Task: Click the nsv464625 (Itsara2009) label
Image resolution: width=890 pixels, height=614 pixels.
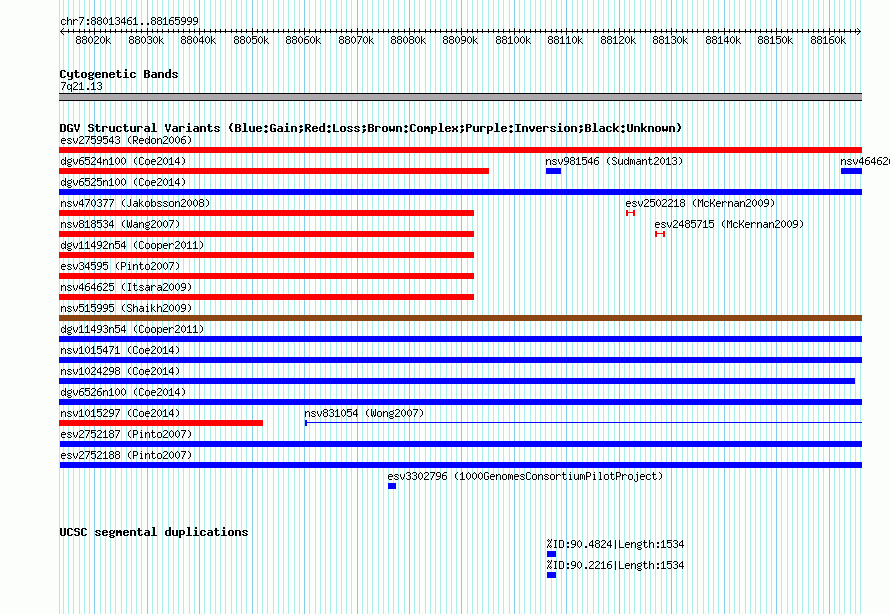Action: tap(126, 287)
